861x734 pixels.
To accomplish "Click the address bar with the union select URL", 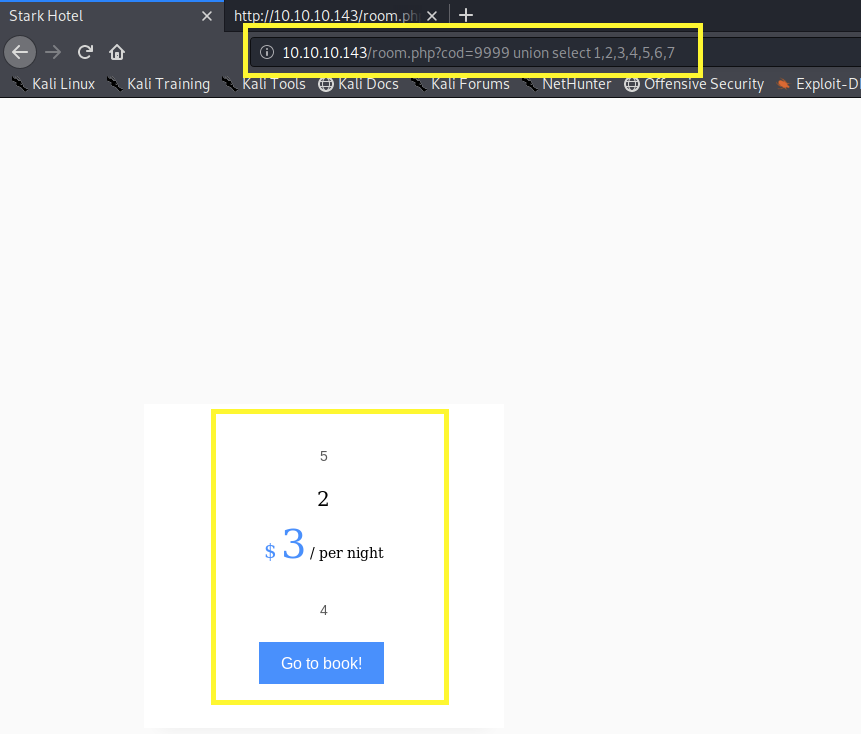I will (478, 52).
